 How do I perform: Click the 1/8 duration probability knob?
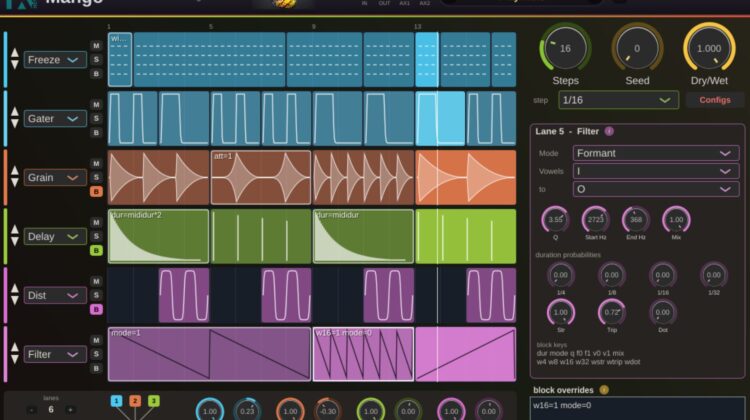pos(612,275)
